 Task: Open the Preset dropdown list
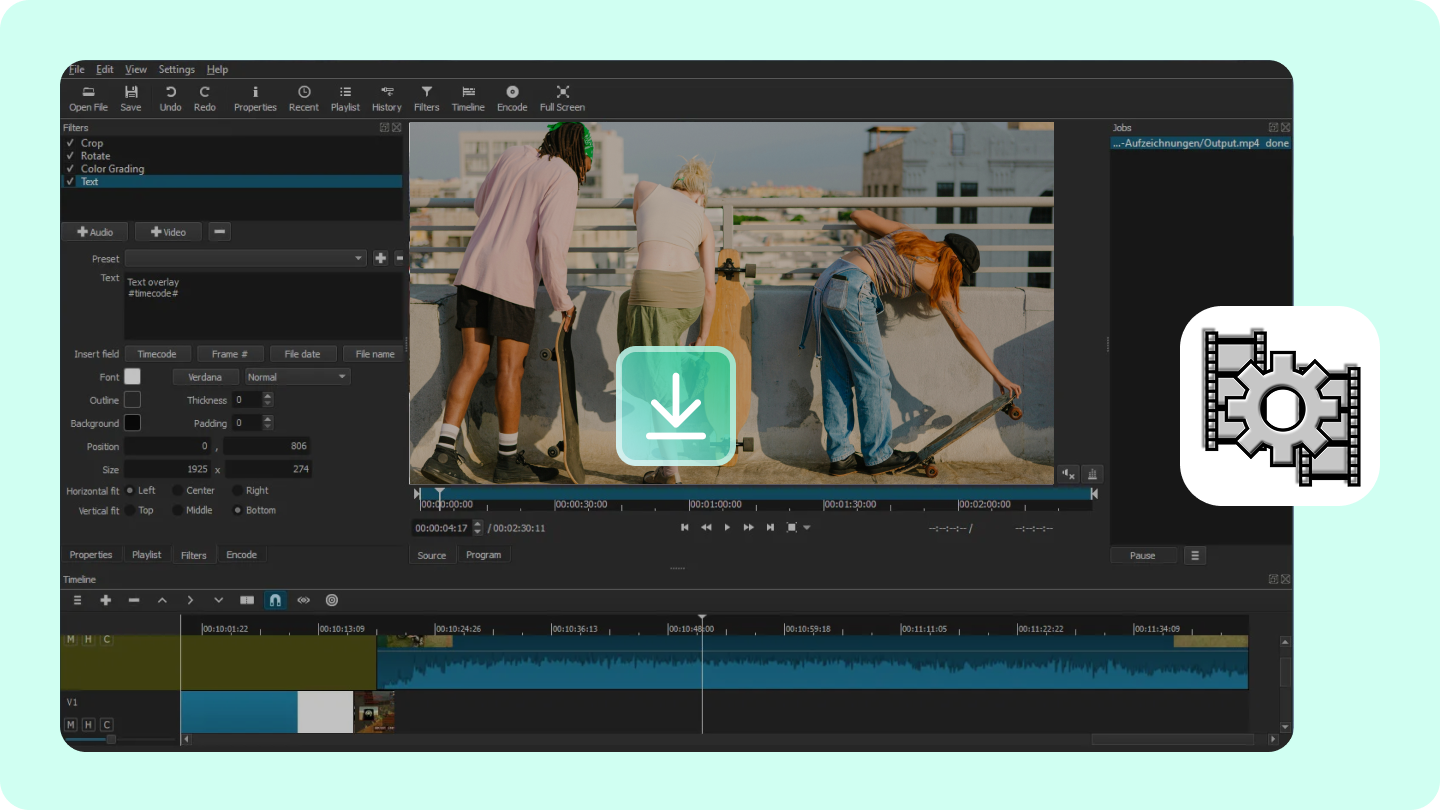[245, 258]
